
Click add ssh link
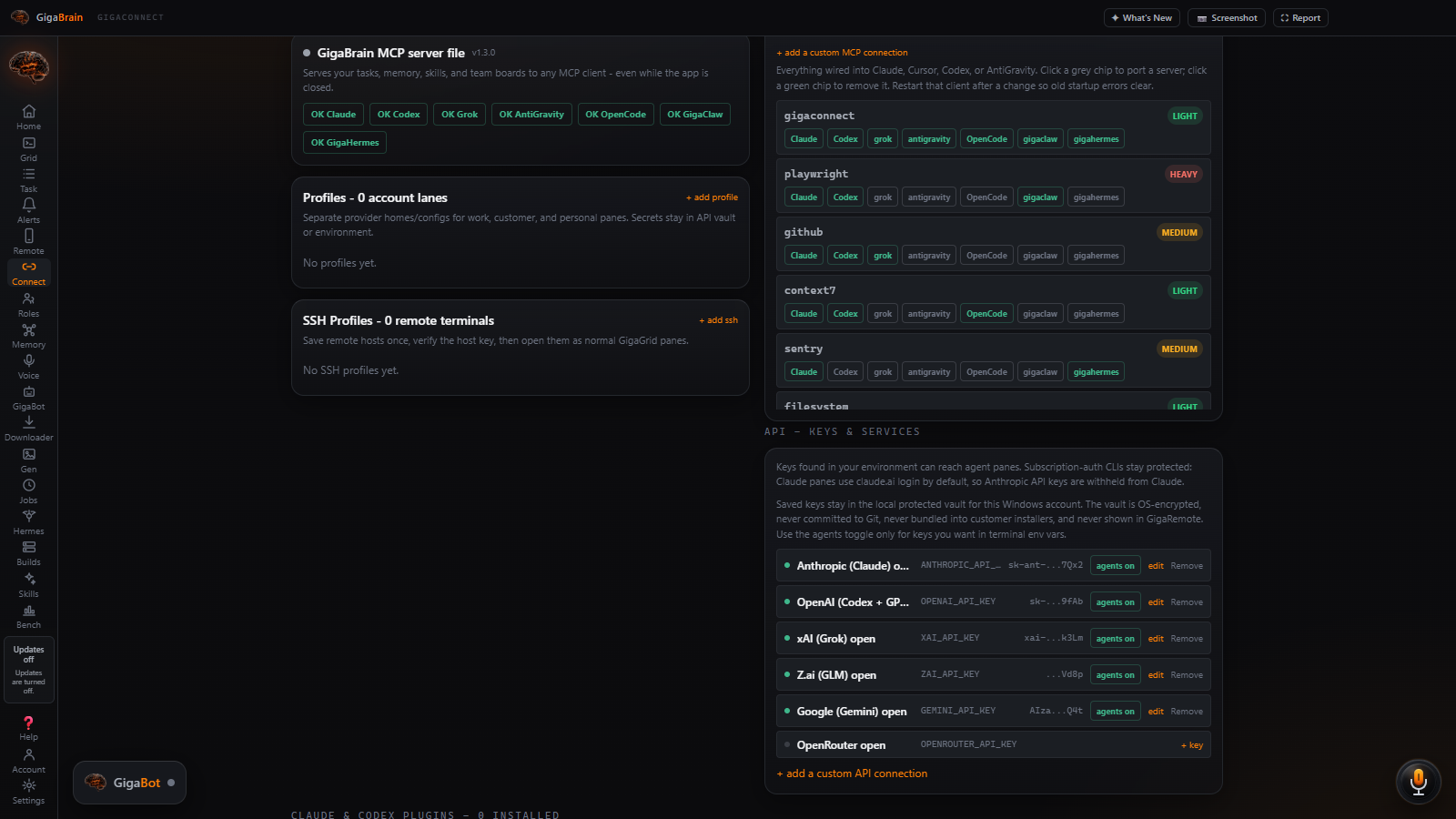tap(718, 320)
